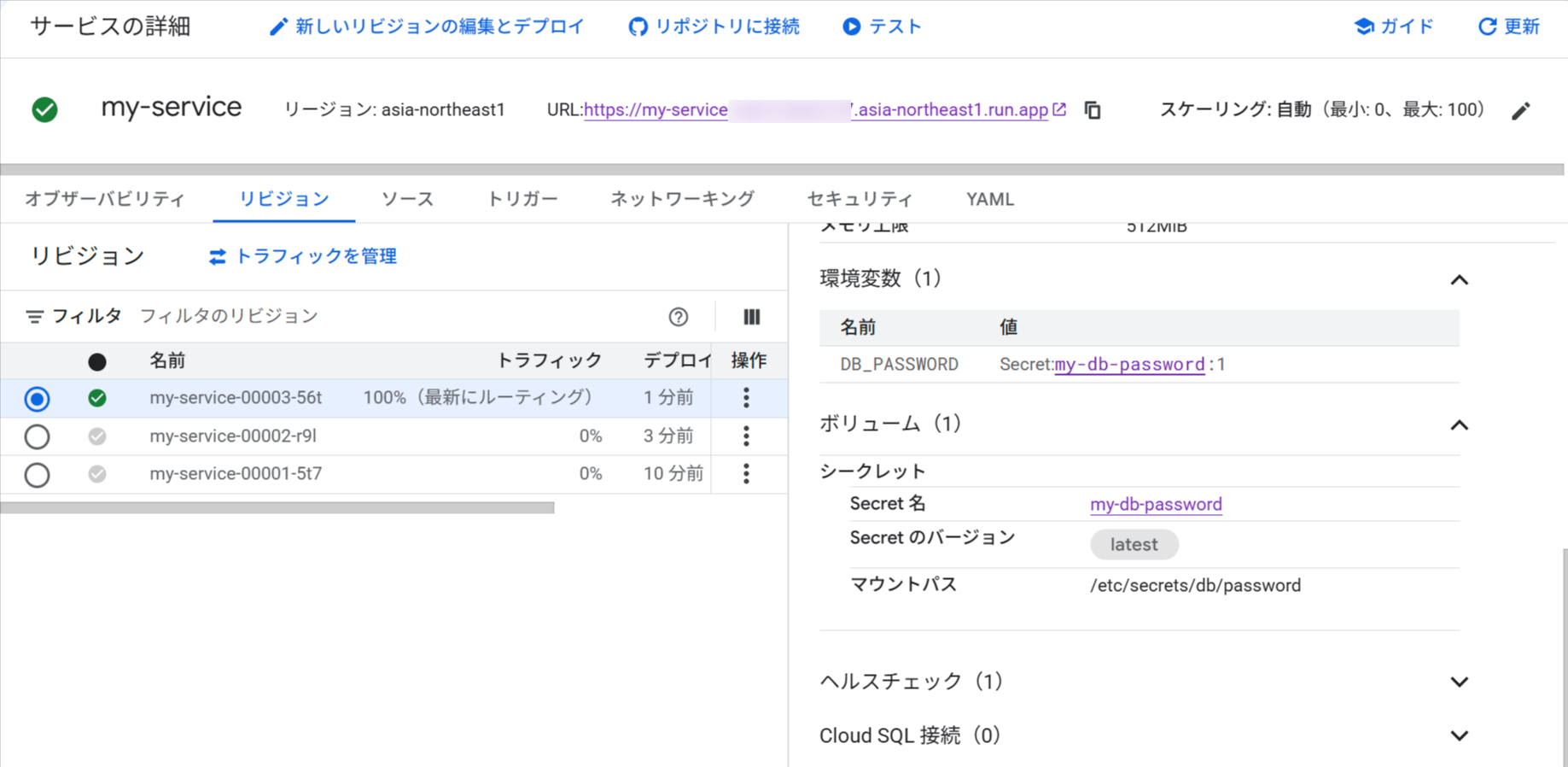Open my-db-password link under Secret 名
The height and width of the screenshot is (767, 1568).
point(1156,505)
